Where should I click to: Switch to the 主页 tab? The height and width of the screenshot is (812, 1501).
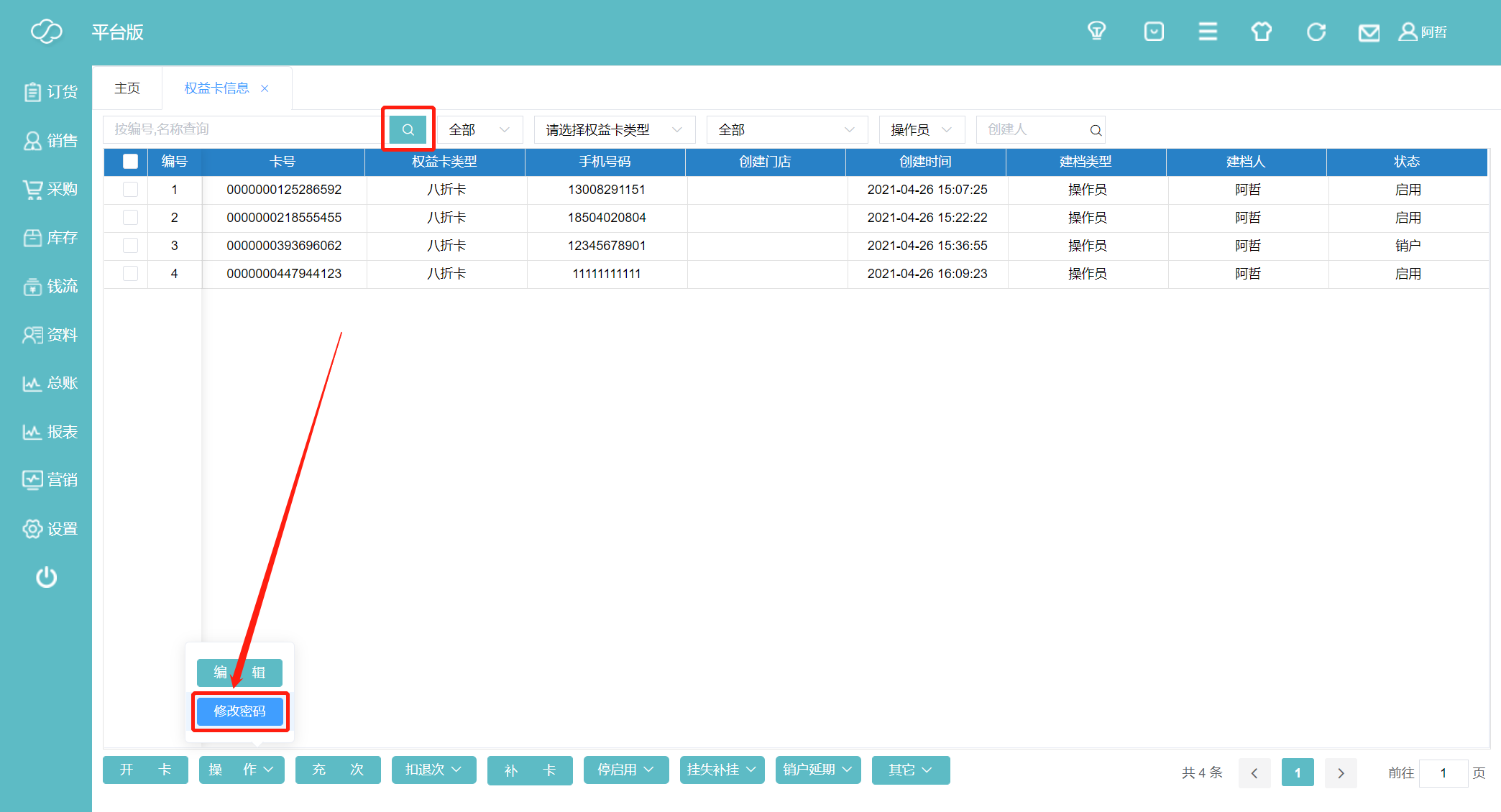pos(127,88)
